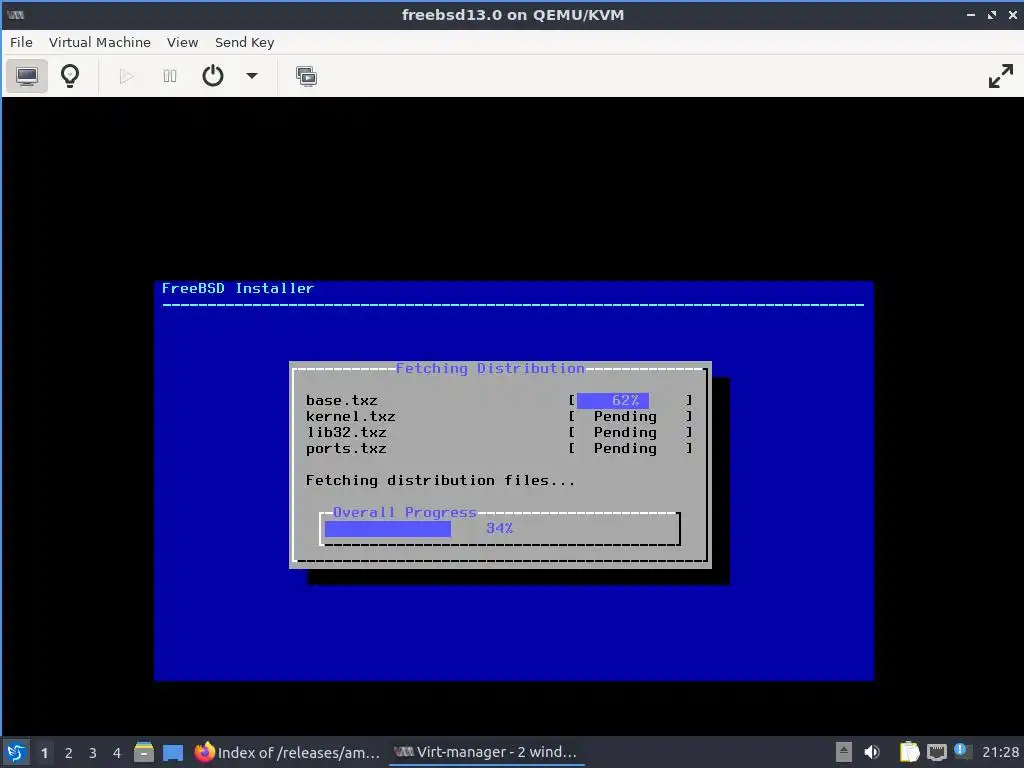Click the lib32.txz row text
The width and height of the screenshot is (1024, 768).
coord(346,432)
